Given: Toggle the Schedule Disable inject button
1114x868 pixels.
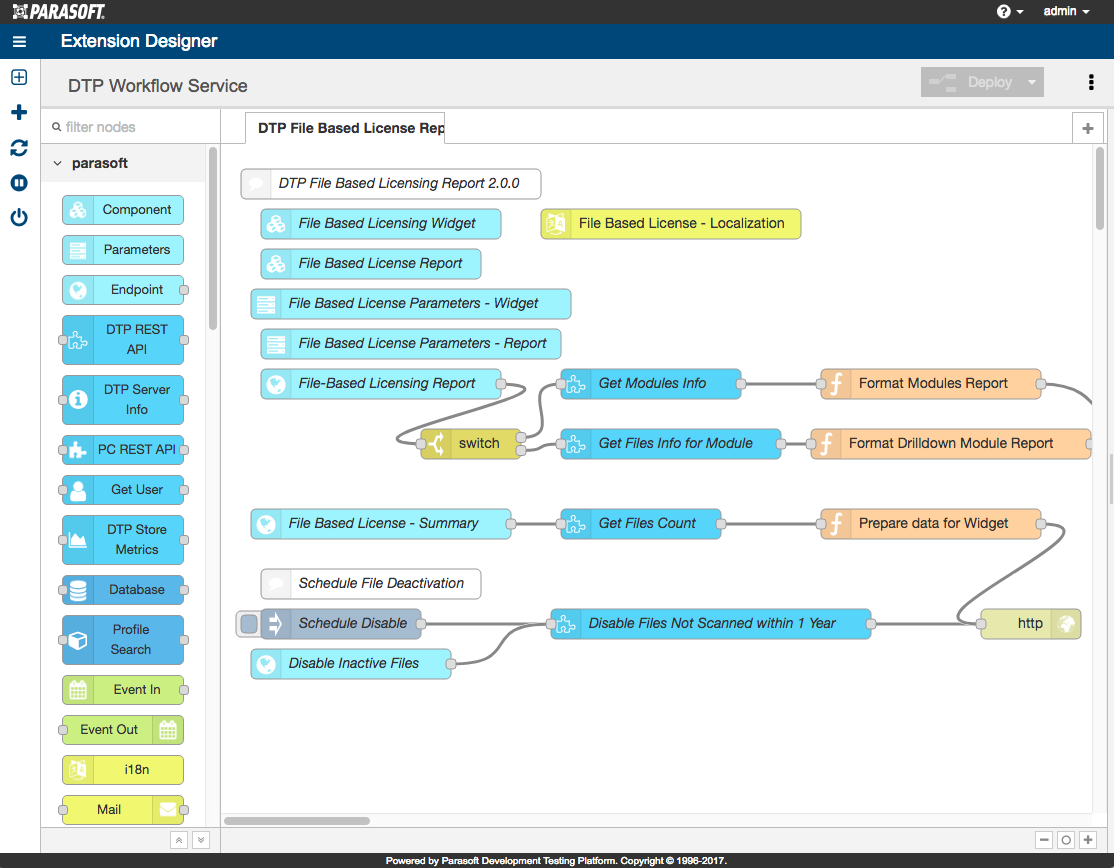Looking at the screenshot, I should tap(249, 624).
